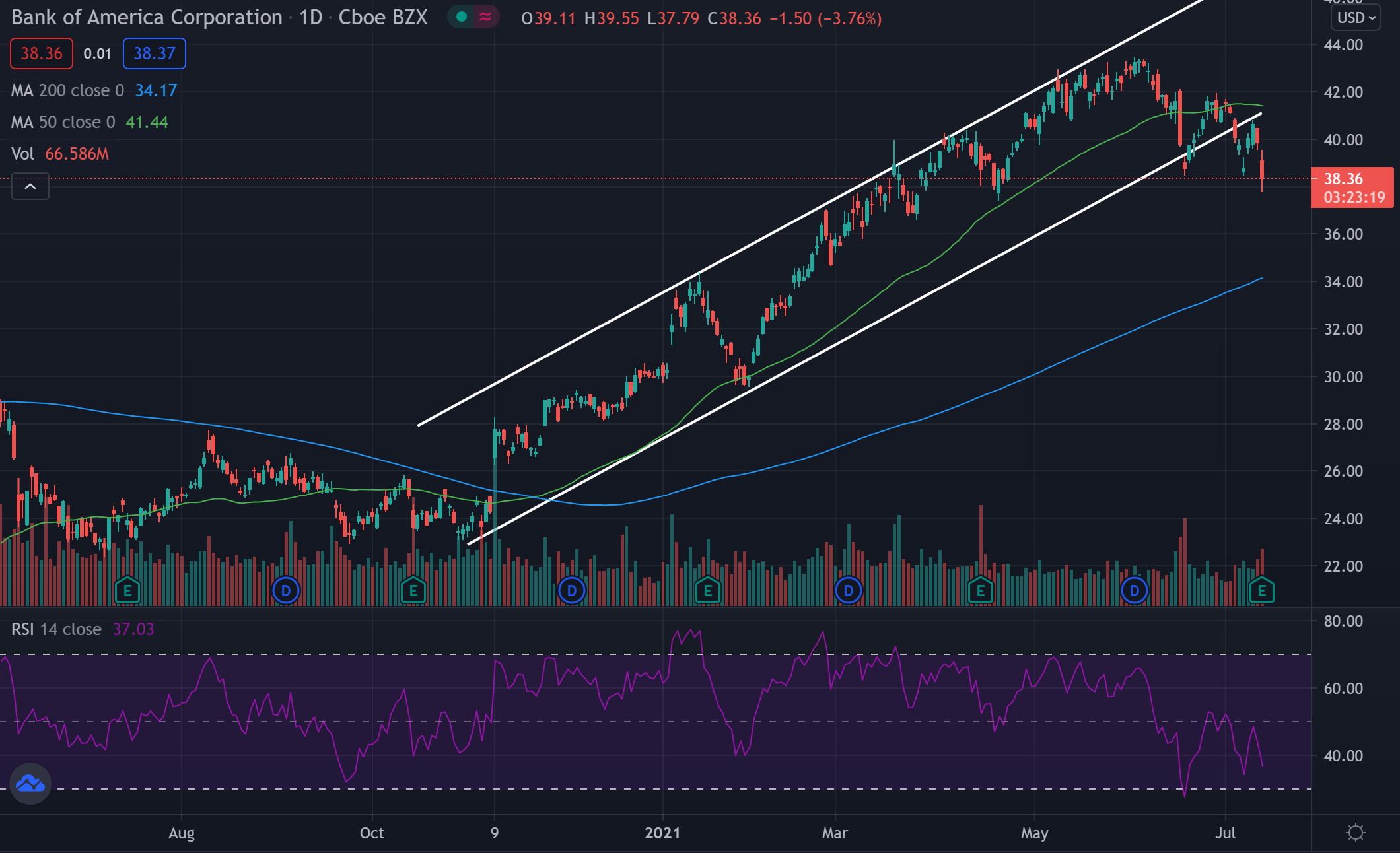Click the −1.50 (−3.76%) price change readout

tap(825, 18)
